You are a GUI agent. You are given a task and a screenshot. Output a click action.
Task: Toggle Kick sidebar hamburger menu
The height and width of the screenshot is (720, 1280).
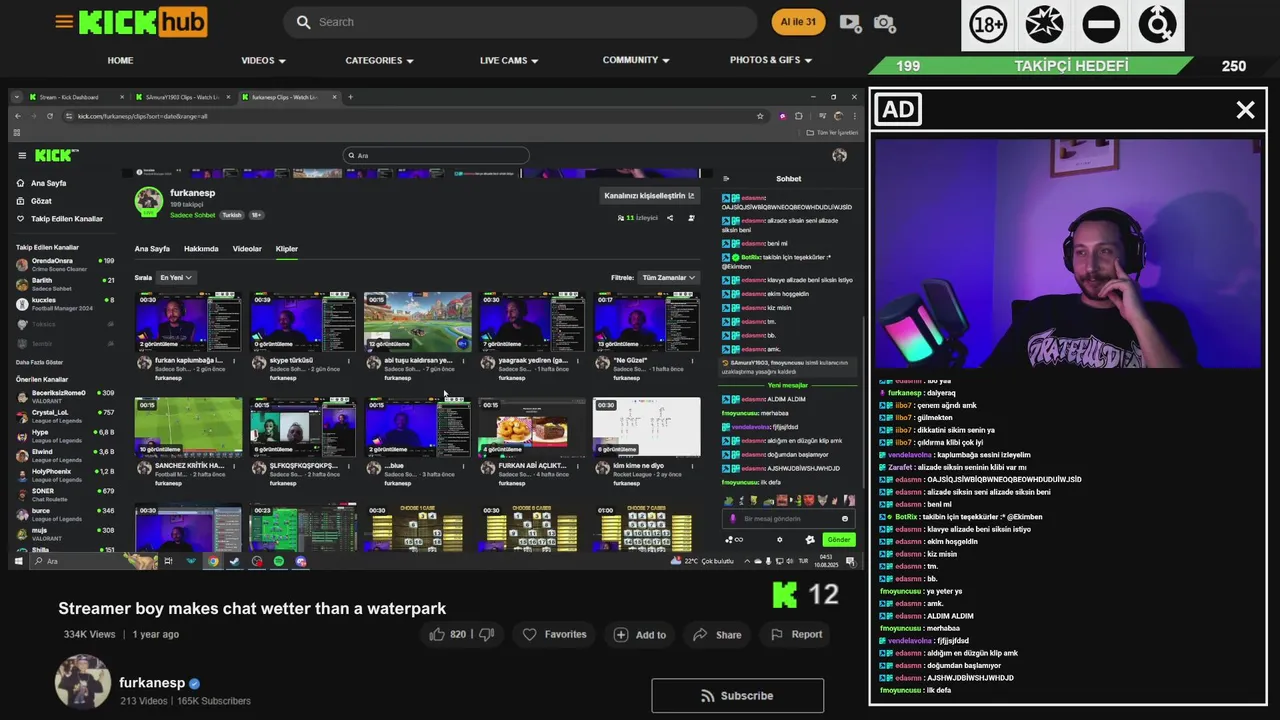pyautogui.click(x=22, y=155)
